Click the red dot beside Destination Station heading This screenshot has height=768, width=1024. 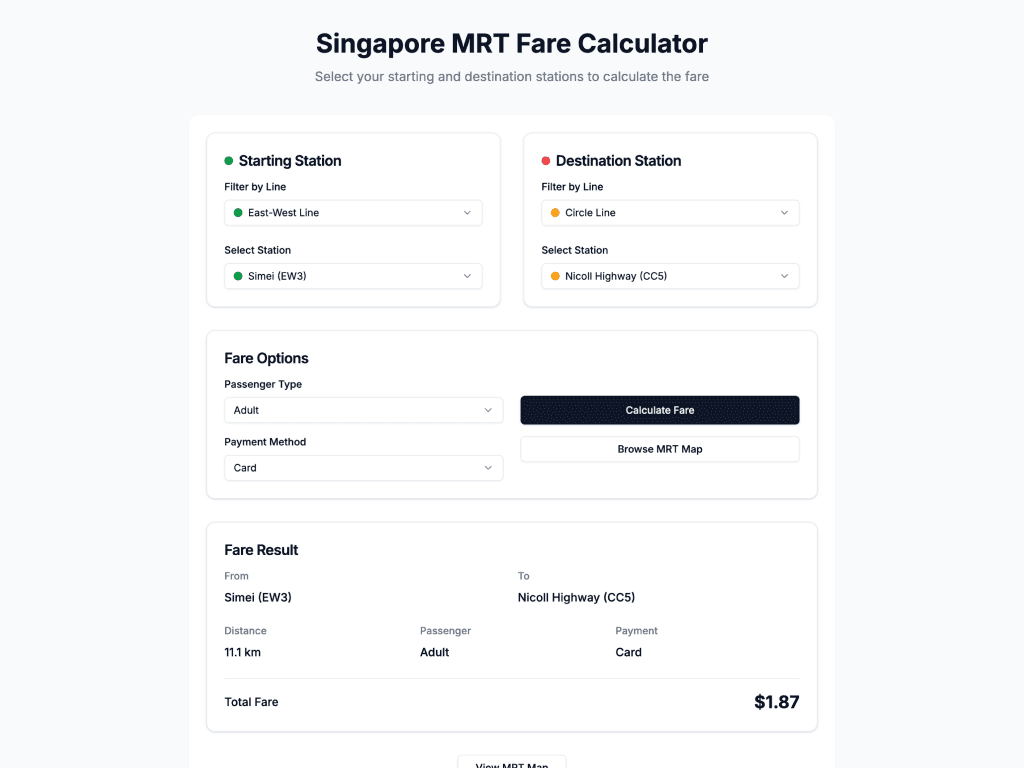546,161
